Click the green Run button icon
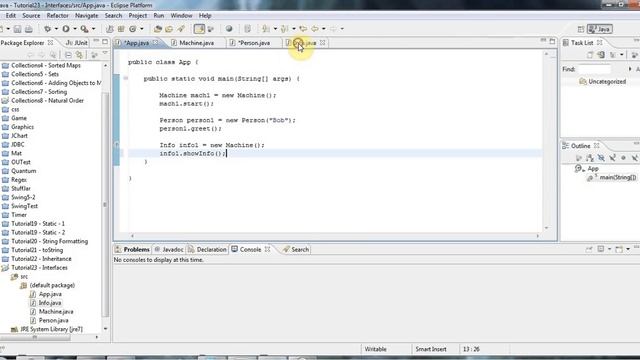Viewport: 640px width, 360px height. pyautogui.click(x=66, y=29)
